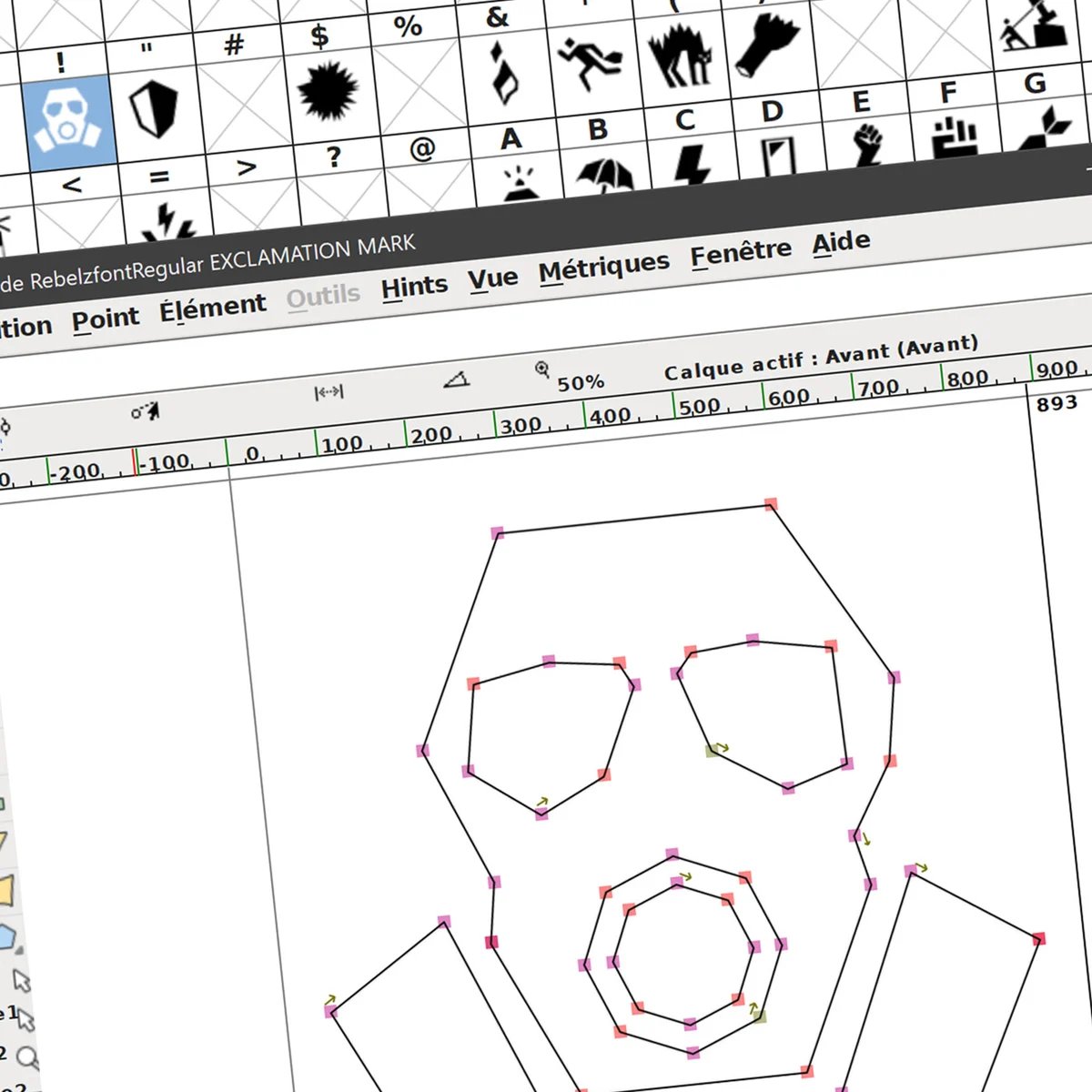The width and height of the screenshot is (1092, 1092).
Task: Select the flashlight glyph
Action: coord(768,45)
